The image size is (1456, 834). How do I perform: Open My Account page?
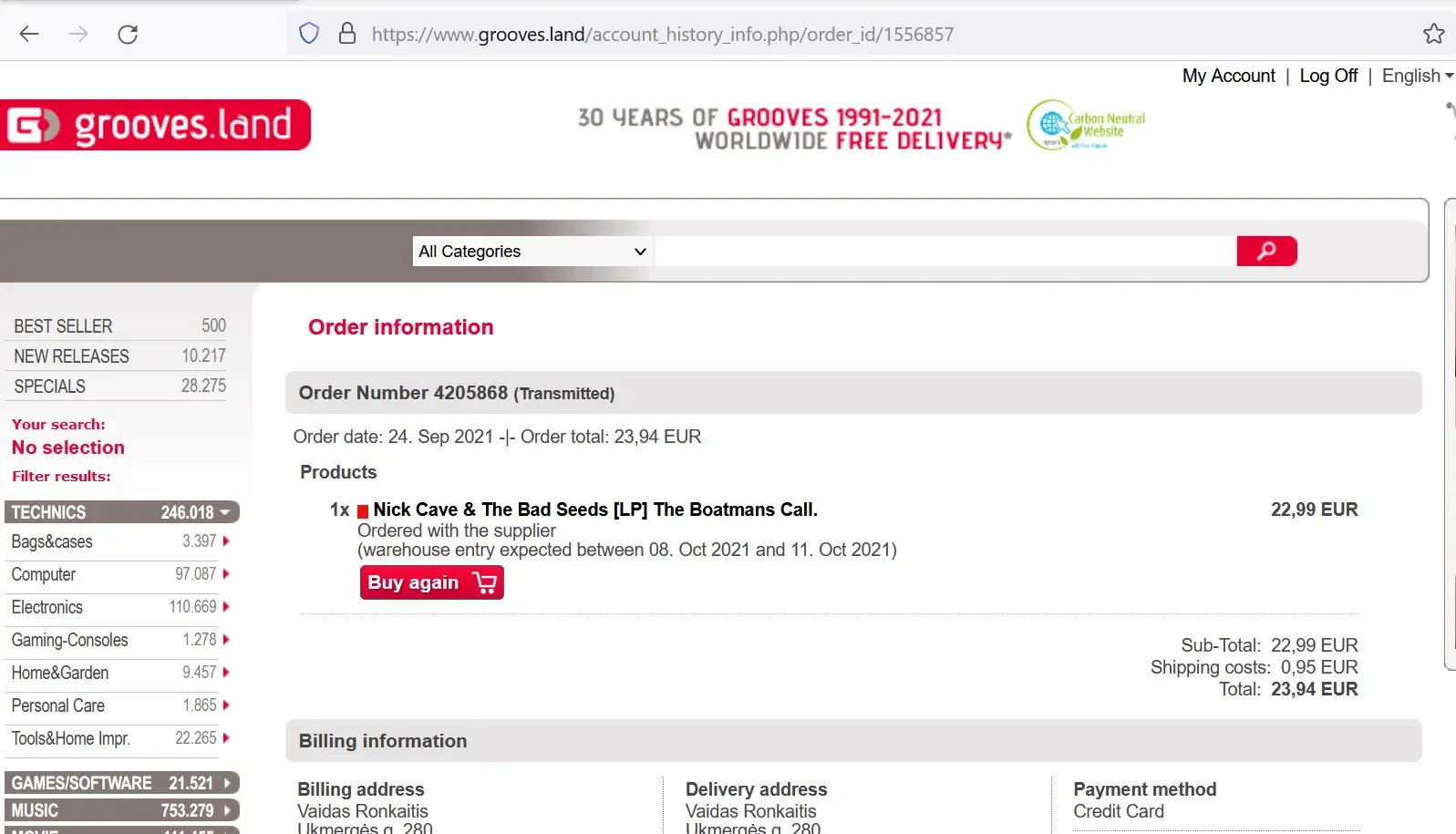tap(1228, 76)
